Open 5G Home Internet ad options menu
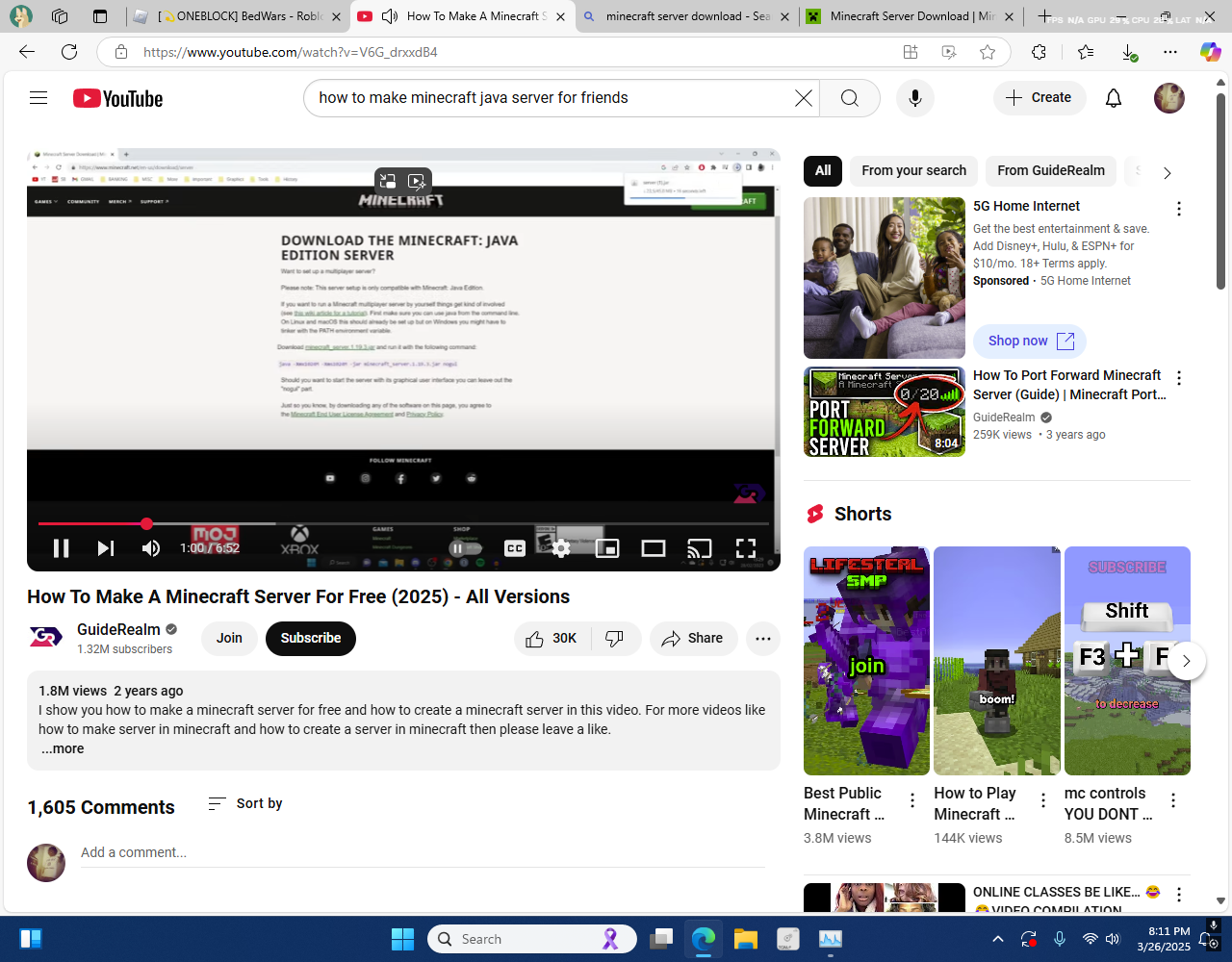The image size is (1232, 962). pyautogui.click(x=1179, y=209)
